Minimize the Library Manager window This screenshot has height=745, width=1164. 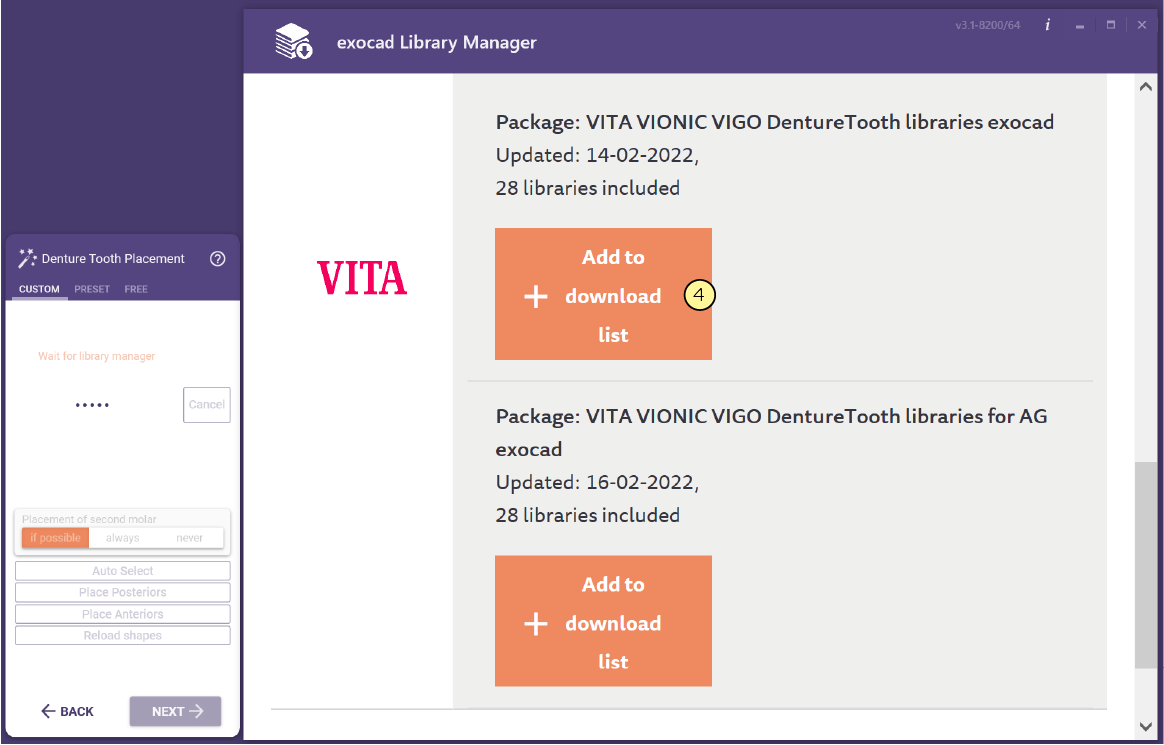point(1079,25)
